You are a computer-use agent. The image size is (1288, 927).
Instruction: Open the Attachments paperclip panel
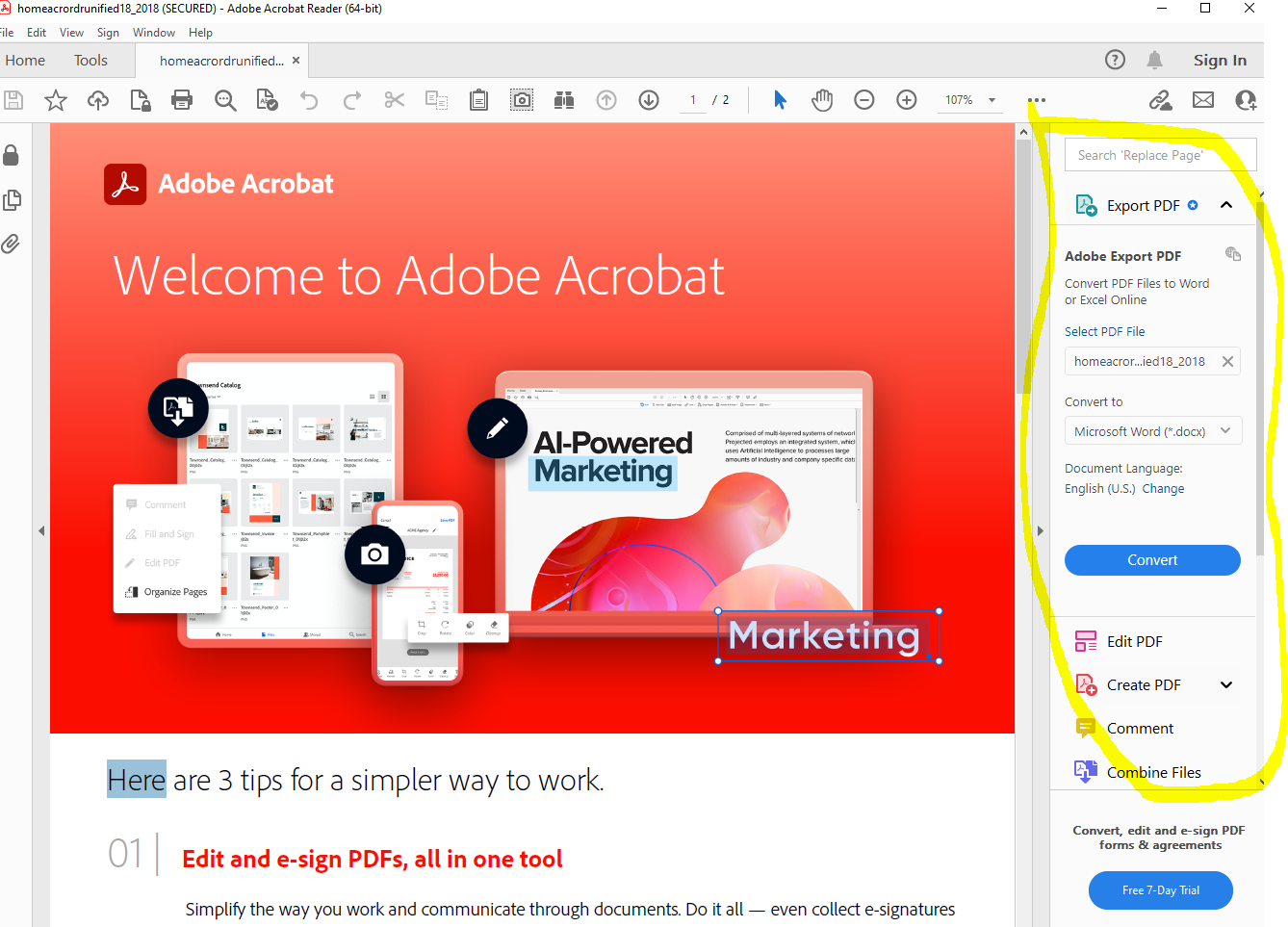(12, 244)
